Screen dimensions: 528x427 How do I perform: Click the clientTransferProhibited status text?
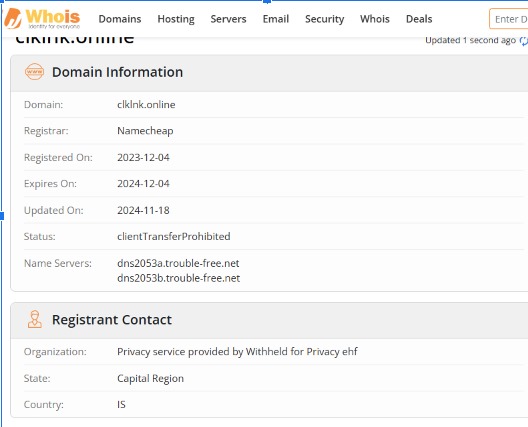coord(174,236)
